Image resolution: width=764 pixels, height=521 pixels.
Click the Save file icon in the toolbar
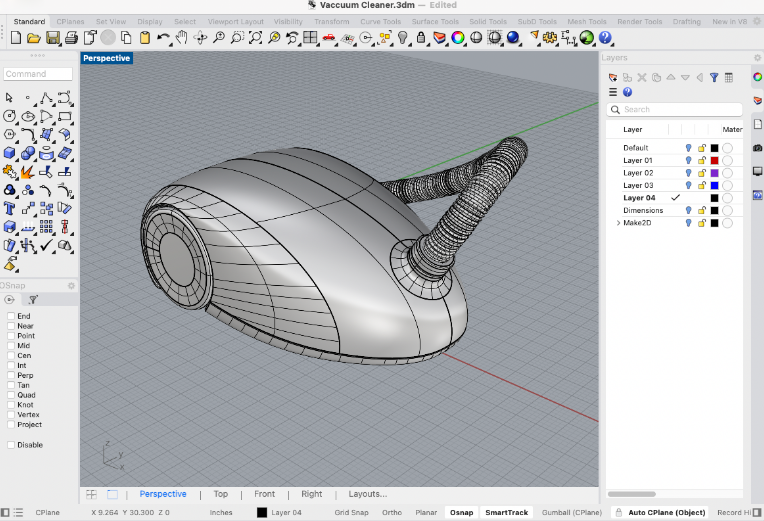[x=52, y=38]
